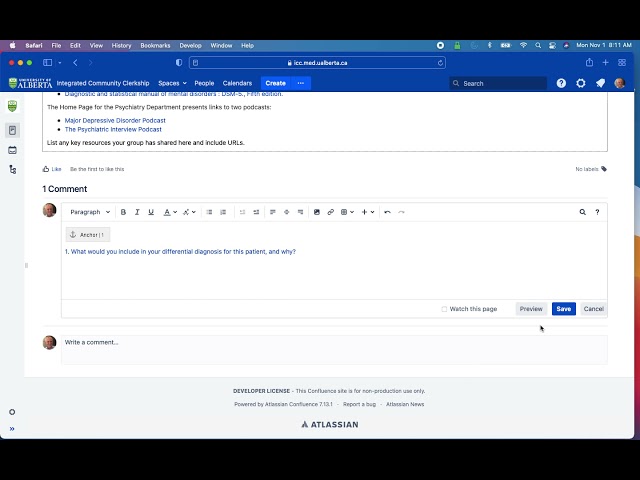The width and height of the screenshot is (640, 480).
Task: Toggle underline formatting in comment editor
Action: tap(151, 212)
